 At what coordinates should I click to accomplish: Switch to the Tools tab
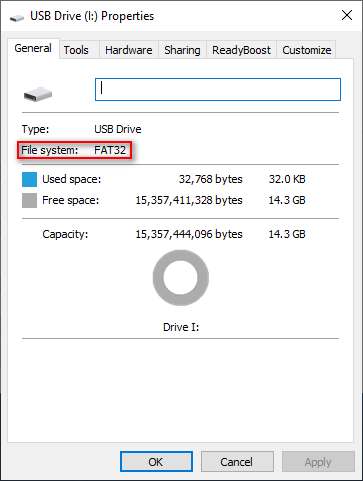(76, 50)
